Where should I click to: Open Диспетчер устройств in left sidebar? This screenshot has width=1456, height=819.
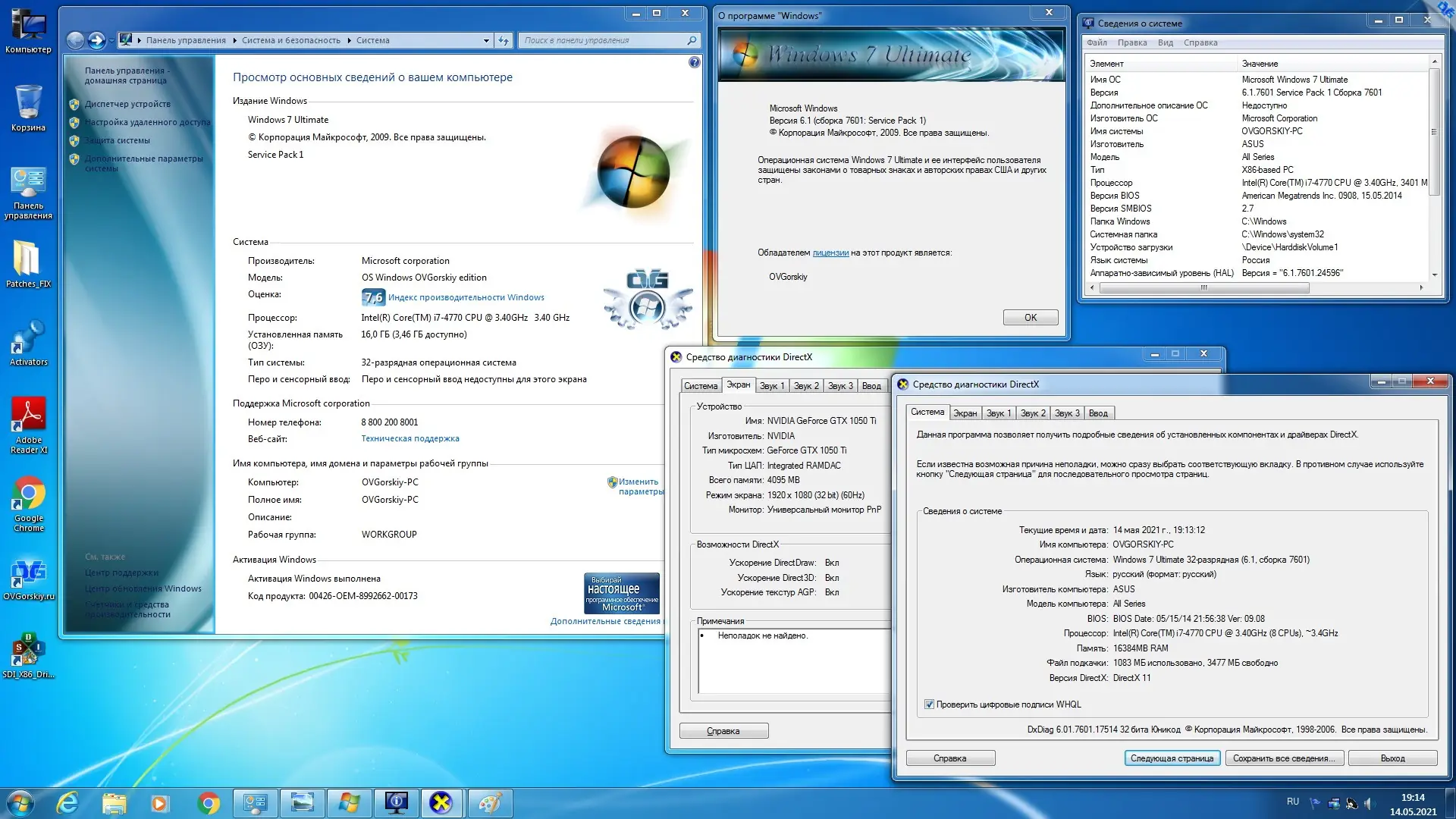click(x=127, y=104)
